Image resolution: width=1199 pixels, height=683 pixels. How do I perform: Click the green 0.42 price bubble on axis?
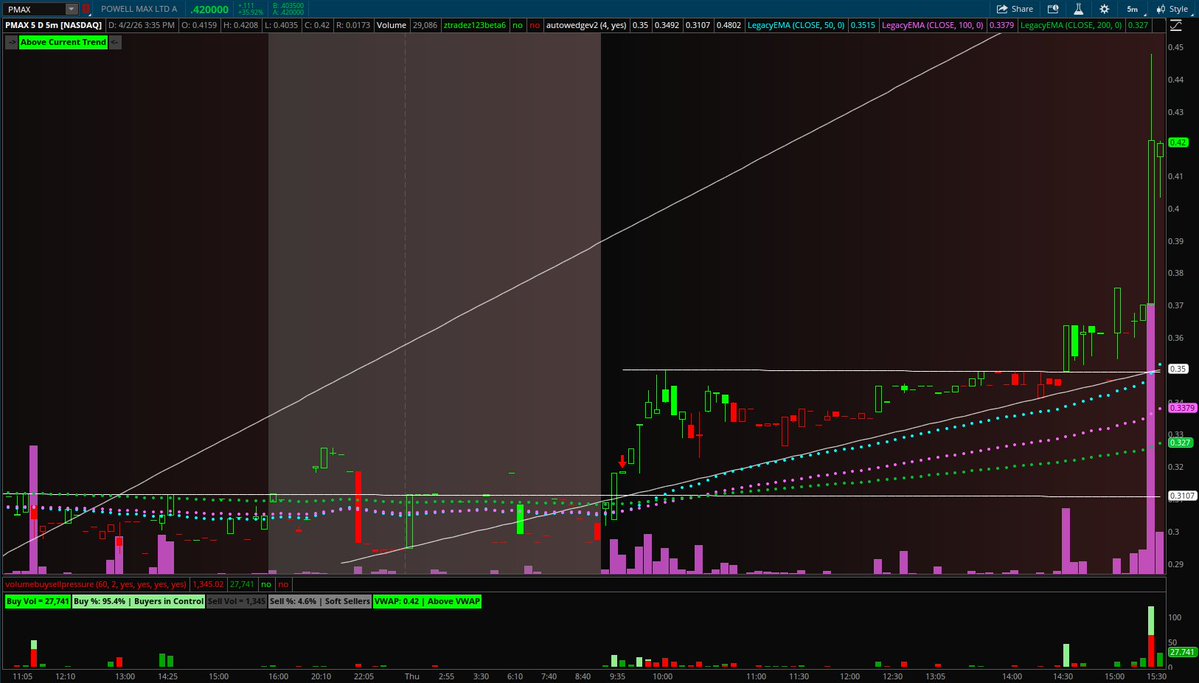point(1178,143)
